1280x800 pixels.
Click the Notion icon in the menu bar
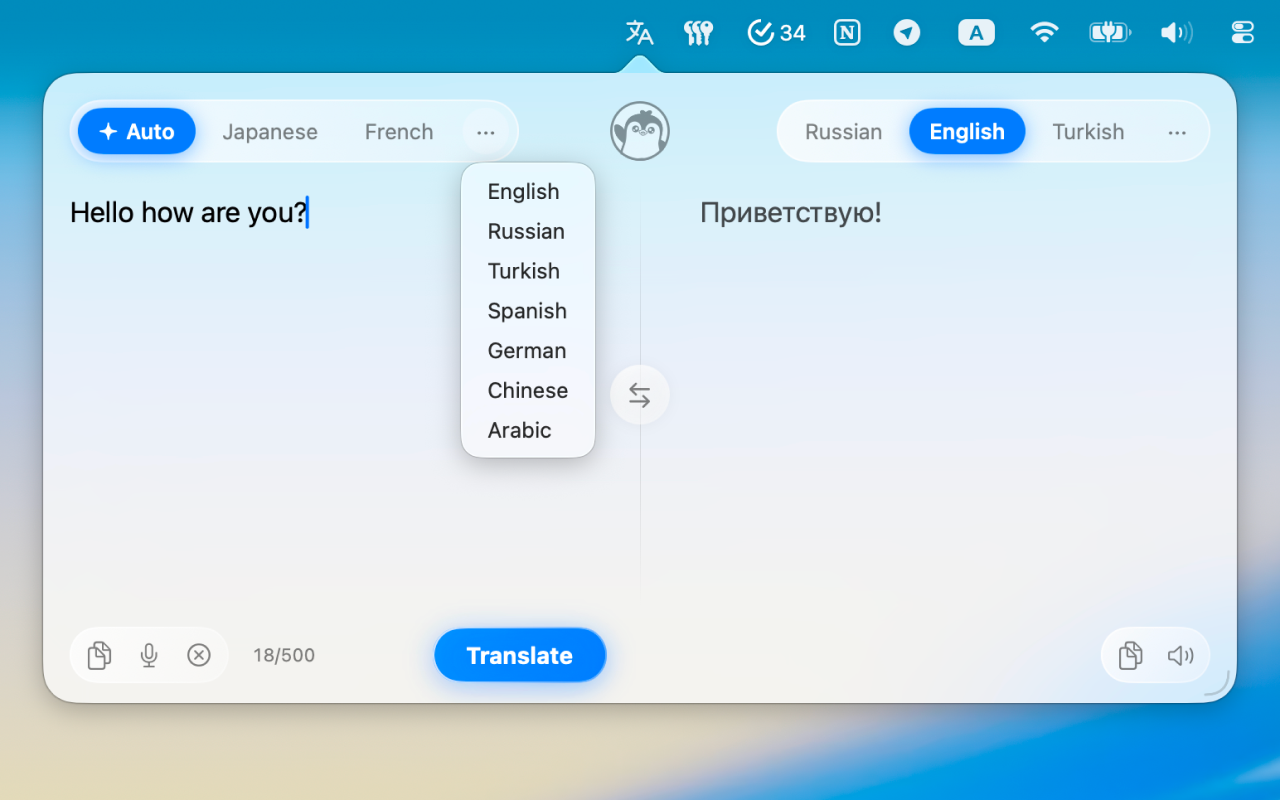point(846,32)
